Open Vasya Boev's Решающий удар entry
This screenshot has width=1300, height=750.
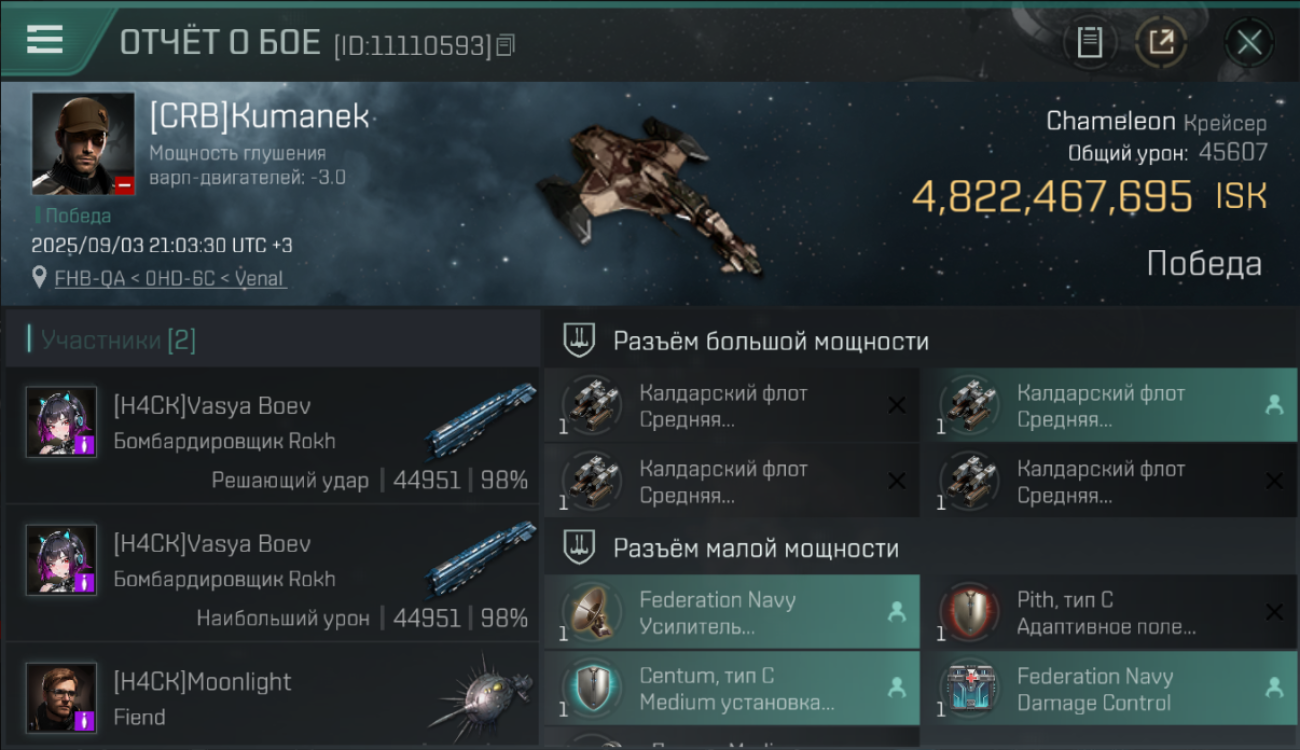[x=272, y=434]
